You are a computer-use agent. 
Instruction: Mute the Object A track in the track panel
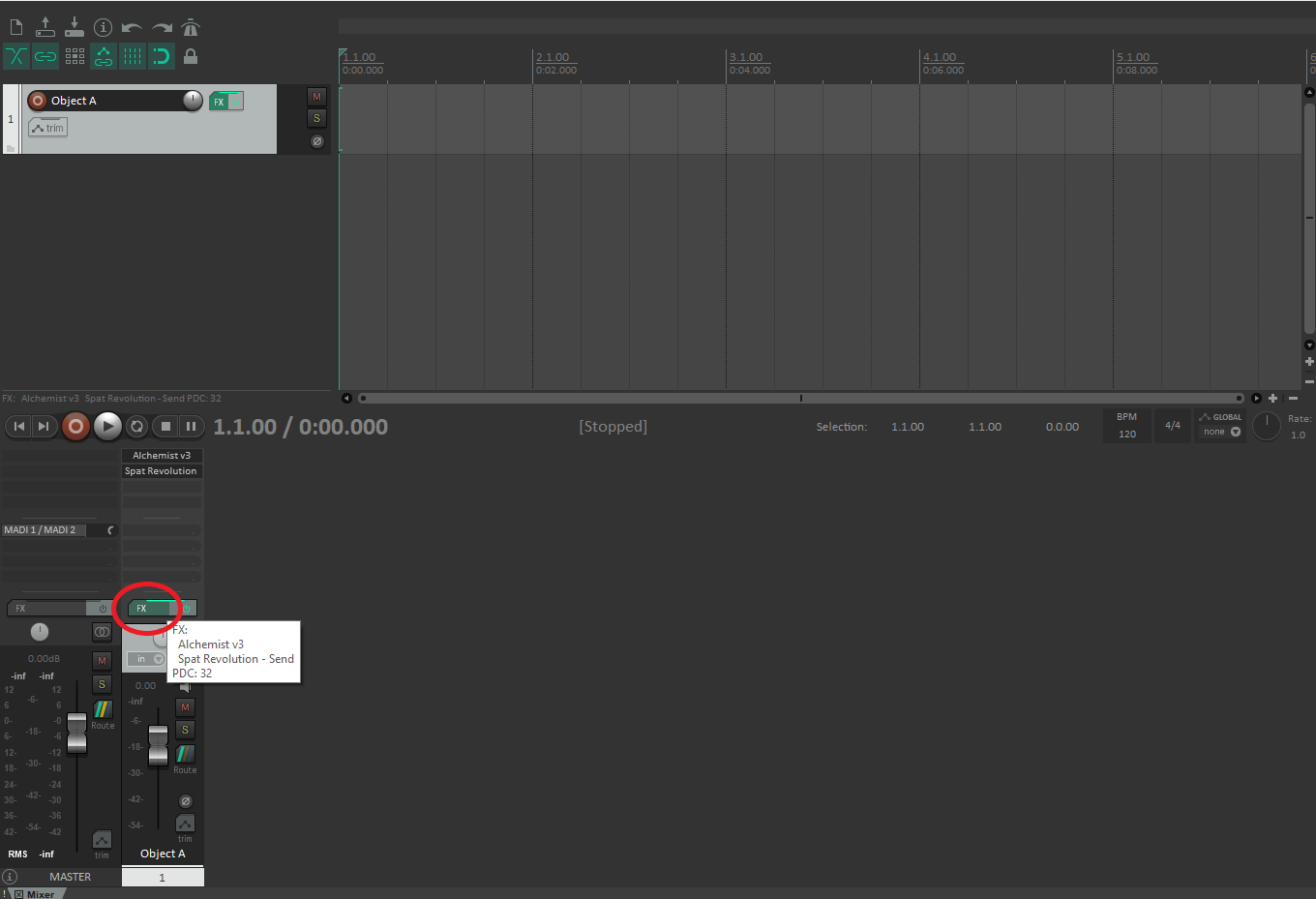(316, 97)
